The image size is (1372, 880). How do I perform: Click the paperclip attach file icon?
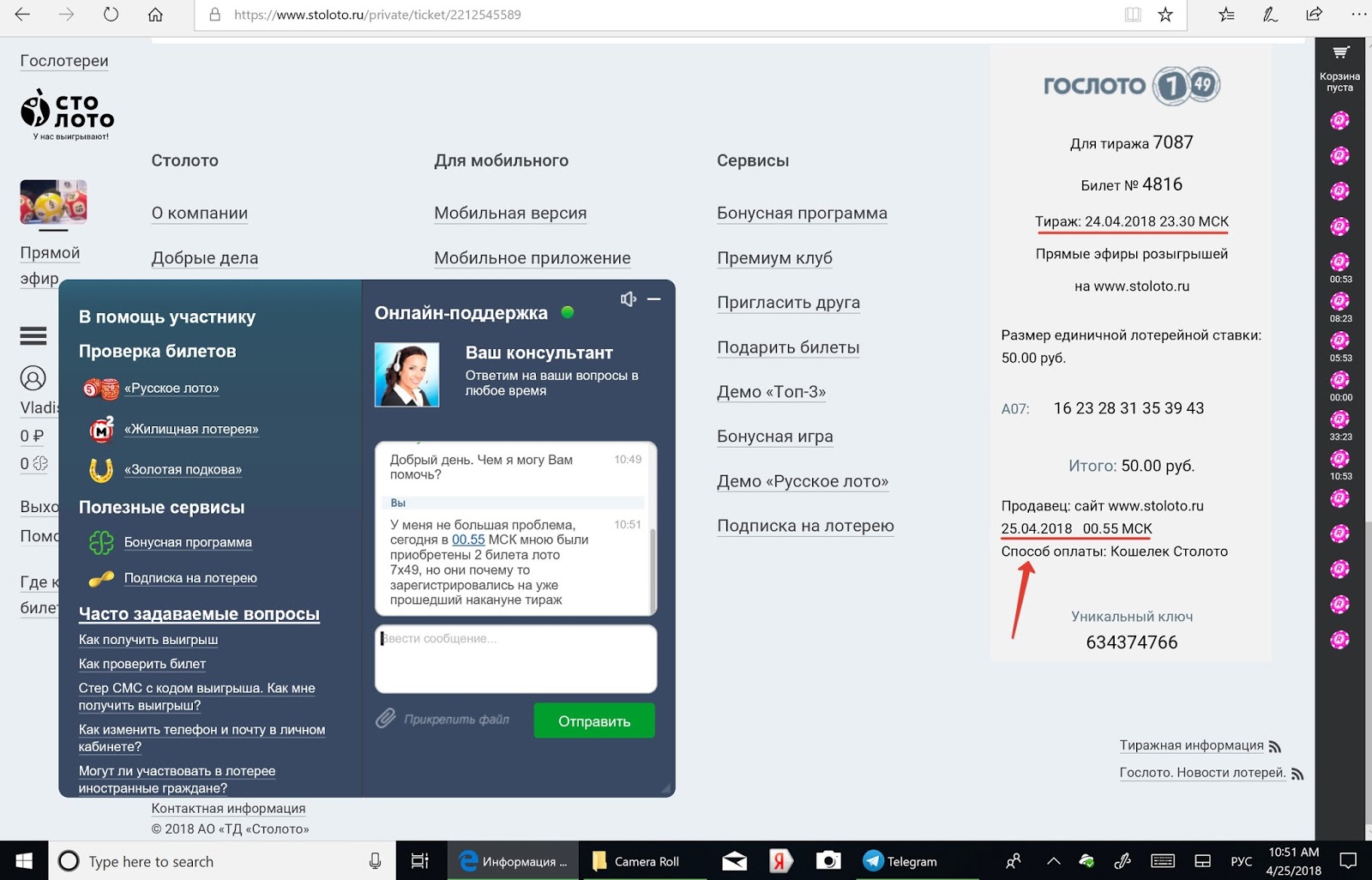point(386,719)
